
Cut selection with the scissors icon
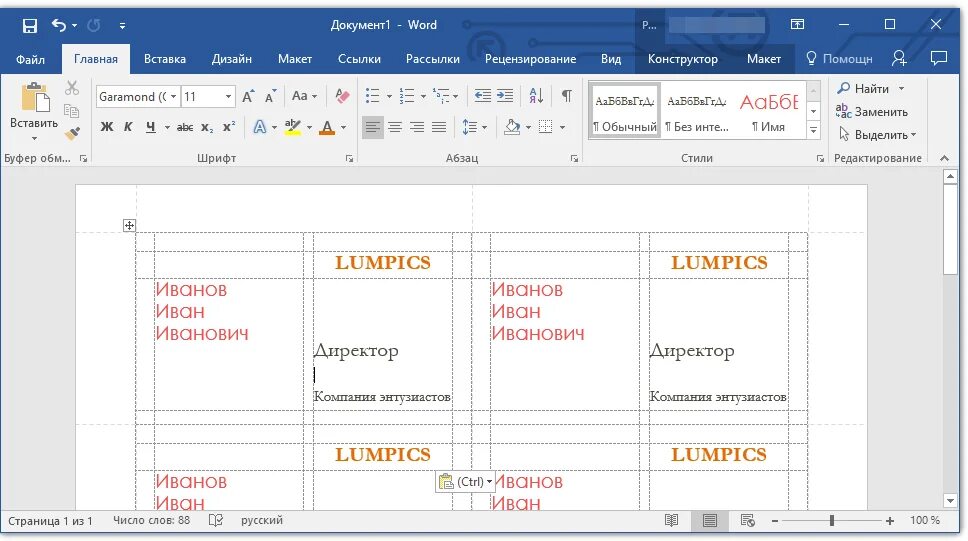tap(72, 88)
